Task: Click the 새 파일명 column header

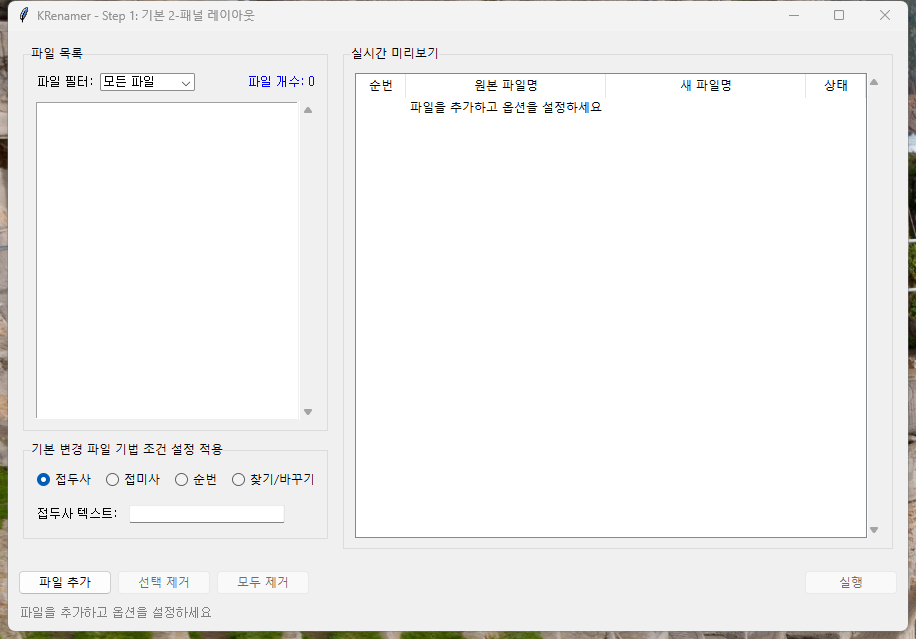Action: coord(705,86)
